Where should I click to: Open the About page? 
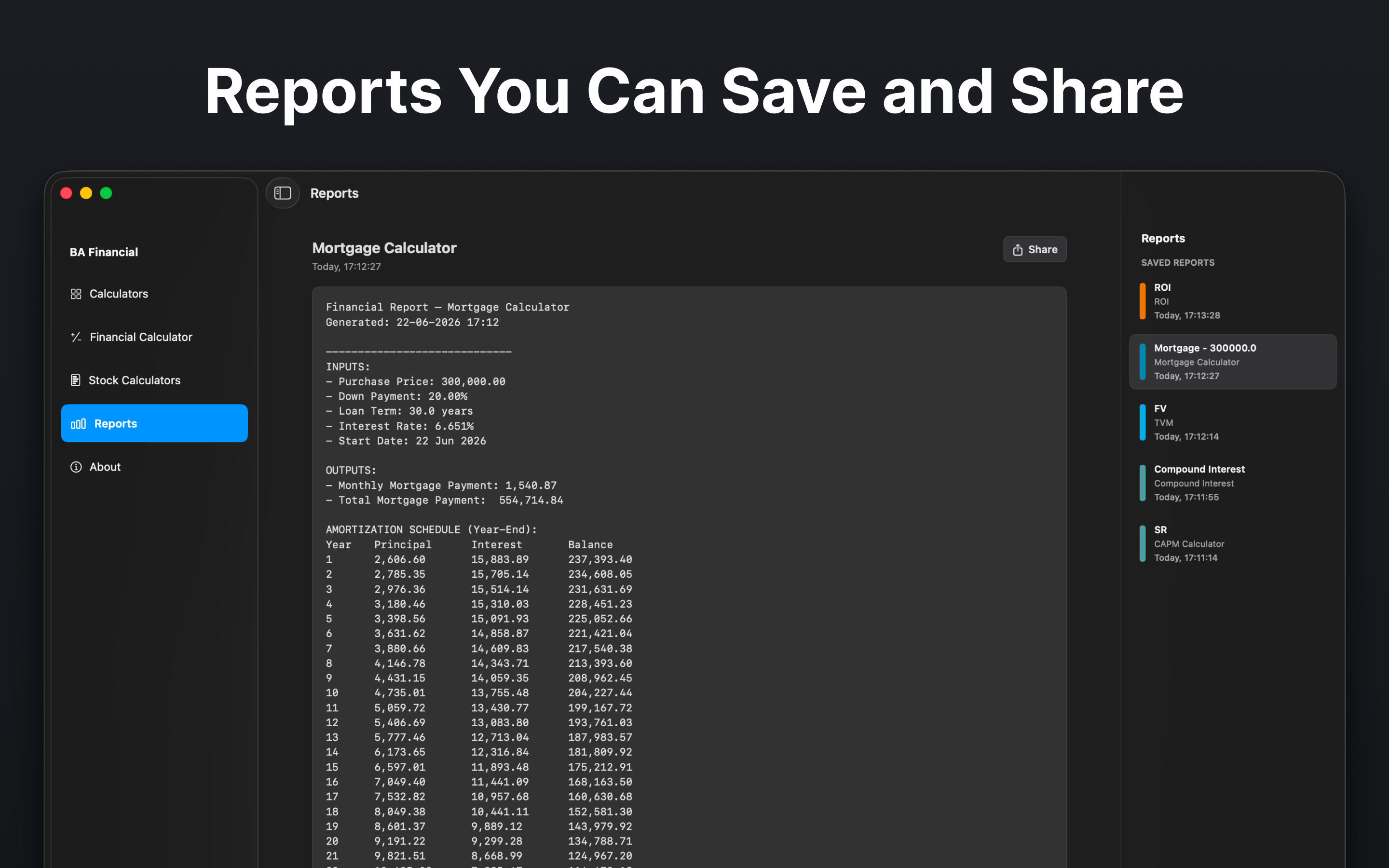pyautogui.click(x=154, y=467)
